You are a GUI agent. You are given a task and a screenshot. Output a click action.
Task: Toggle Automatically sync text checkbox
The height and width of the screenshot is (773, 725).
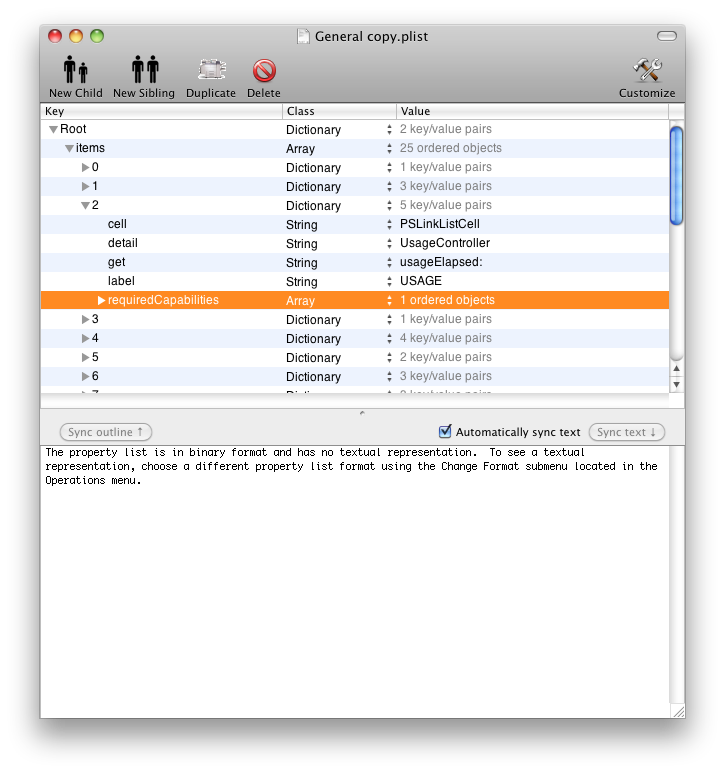(x=445, y=431)
